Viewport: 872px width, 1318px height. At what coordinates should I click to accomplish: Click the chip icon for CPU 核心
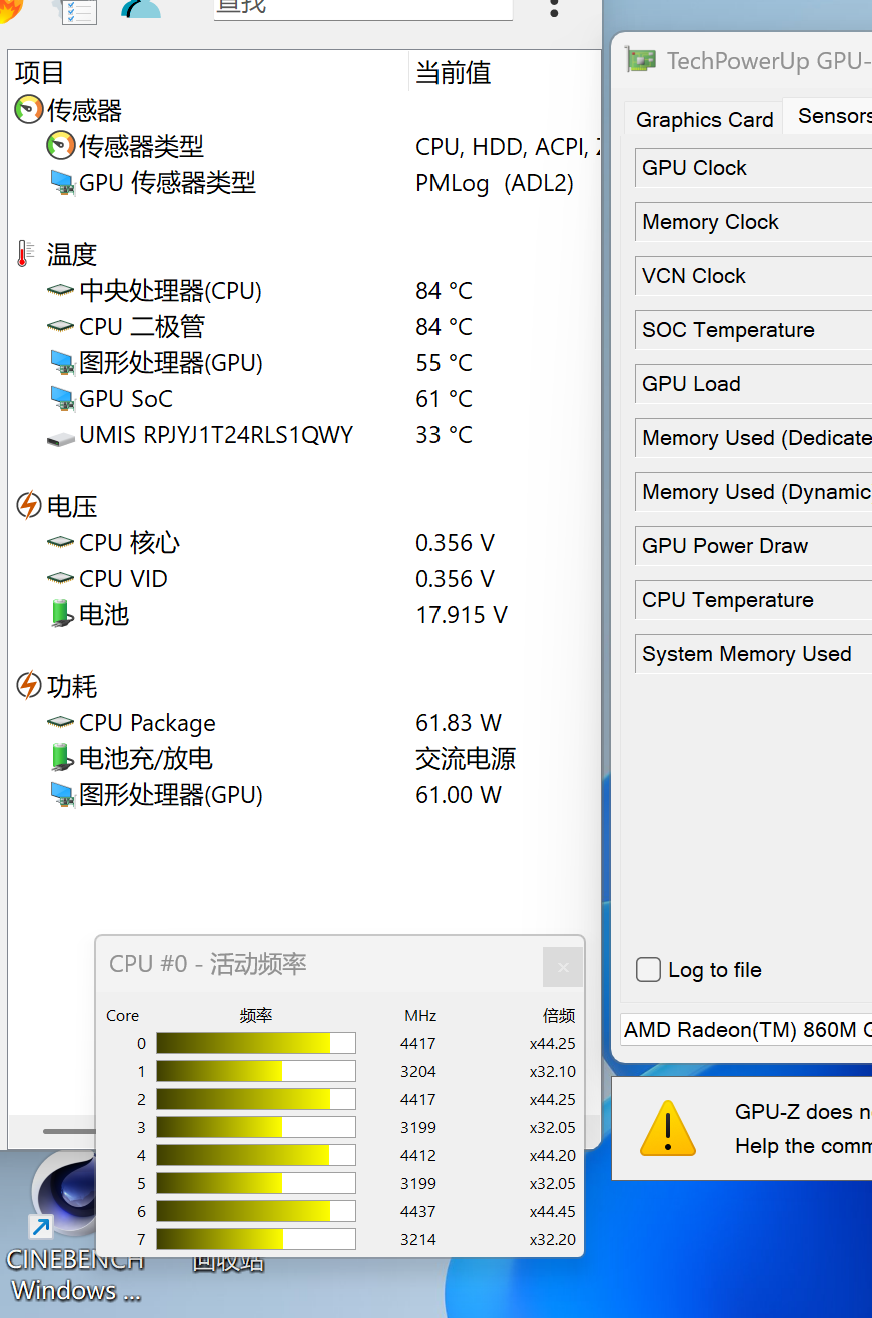(x=61, y=543)
